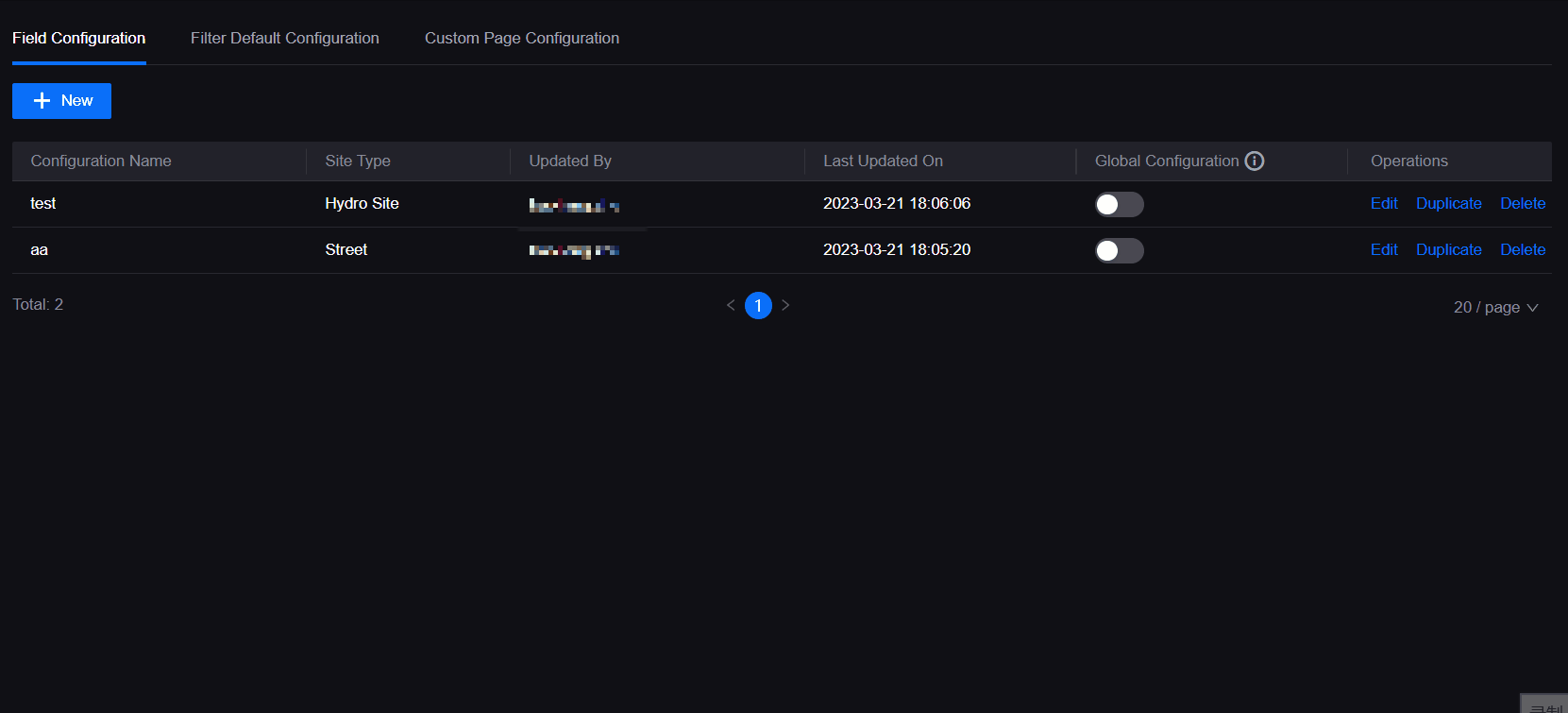Go to the previous page arrow

pos(731,305)
